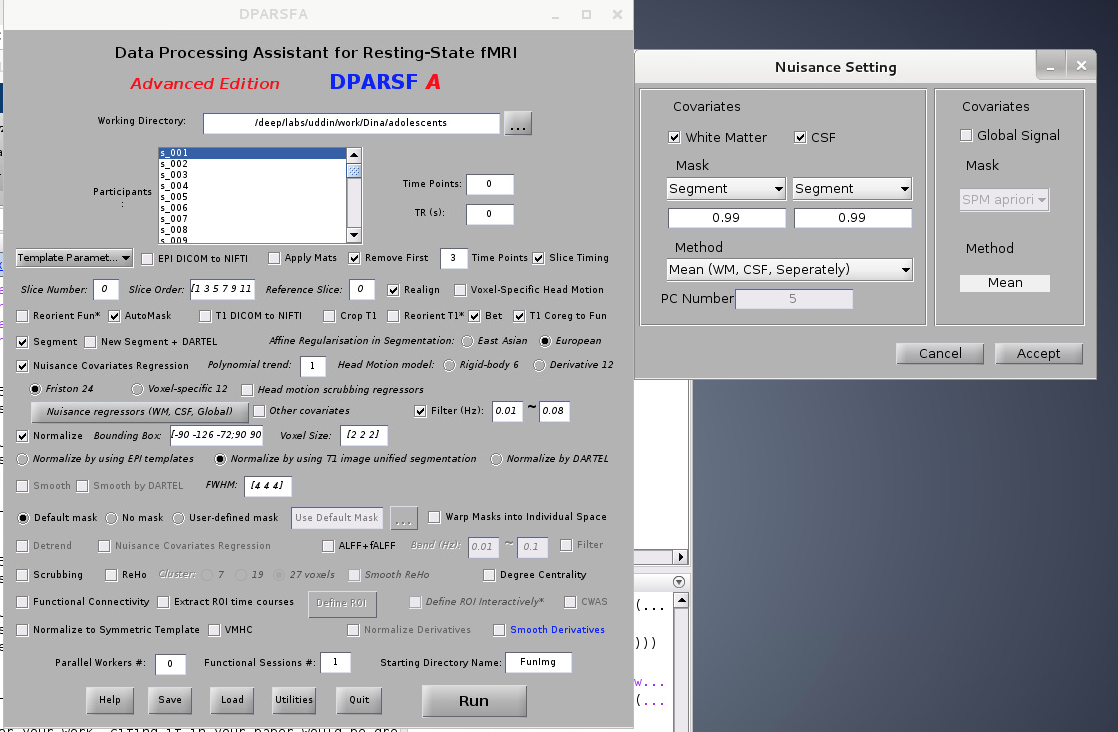
Task: Click participants list scroll up arrow
Action: tap(354, 155)
